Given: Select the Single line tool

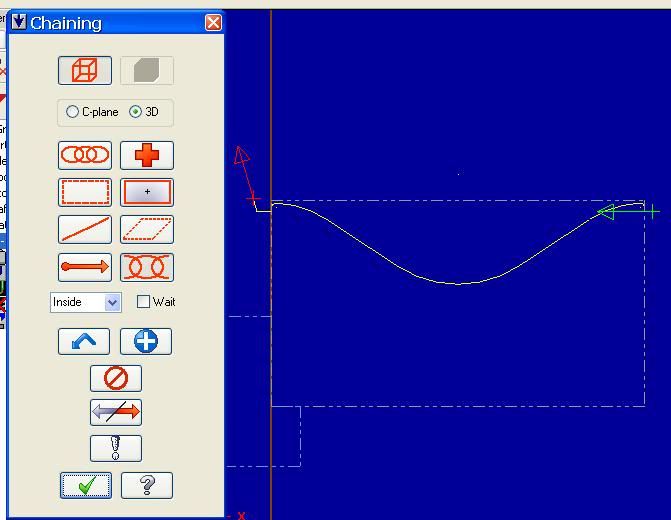Looking at the screenshot, I should coord(85,229).
